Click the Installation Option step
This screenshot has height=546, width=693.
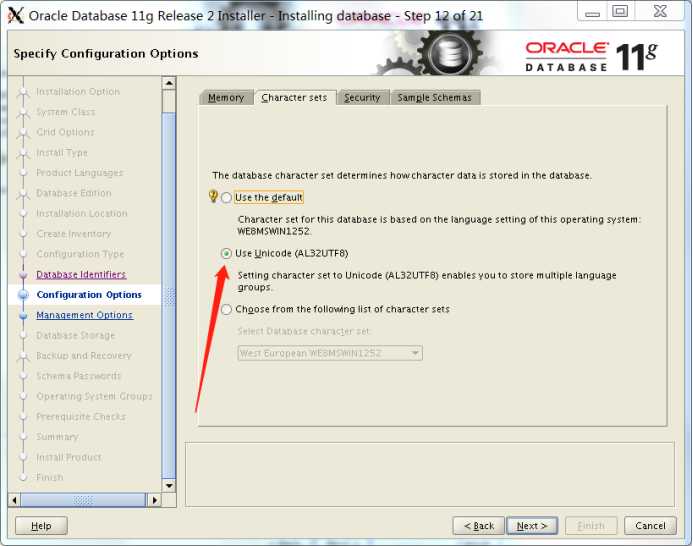78,92
